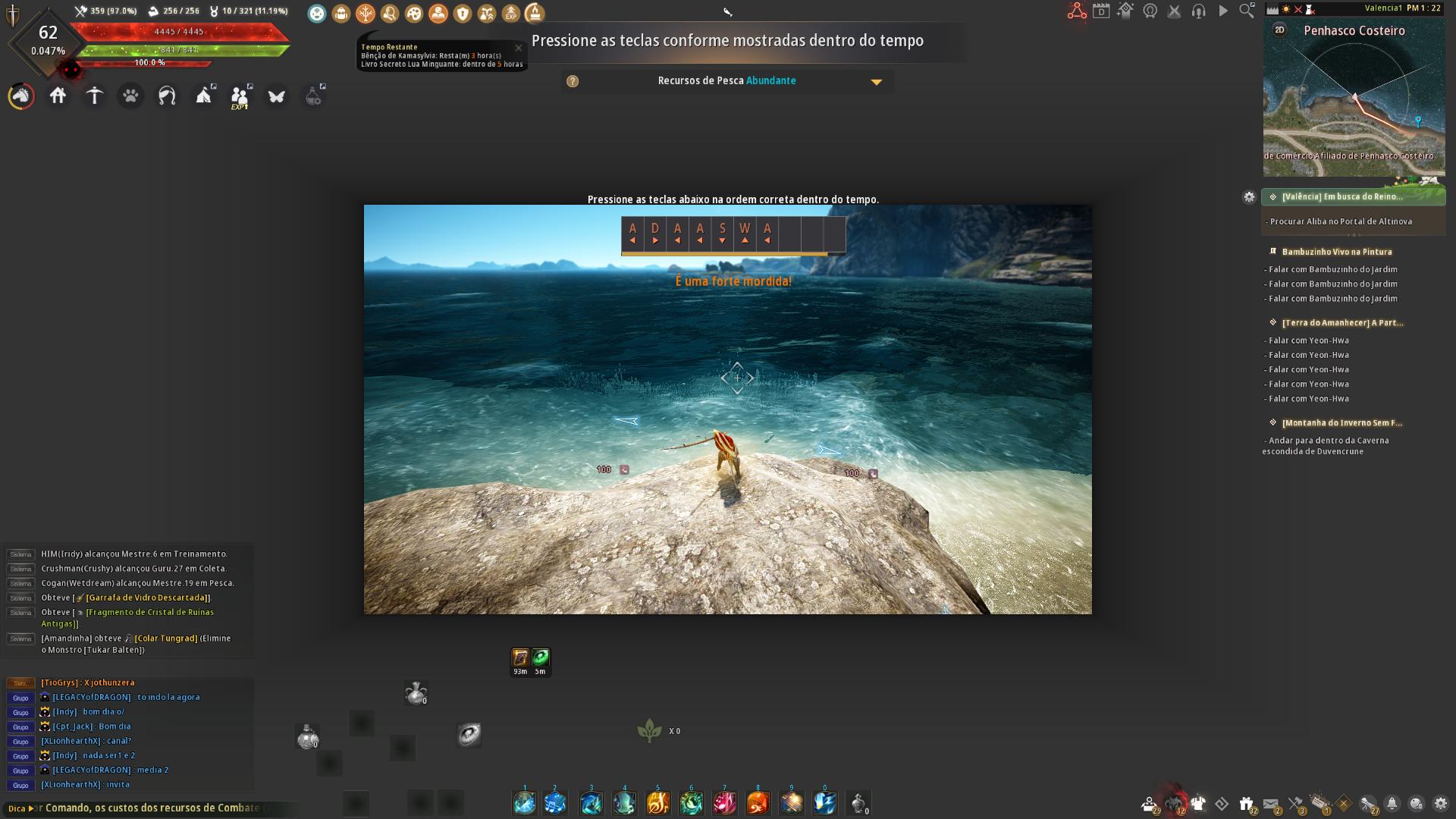Open the gift box icon showing 32
The image size is (1456, 819).
[1246, 802]
